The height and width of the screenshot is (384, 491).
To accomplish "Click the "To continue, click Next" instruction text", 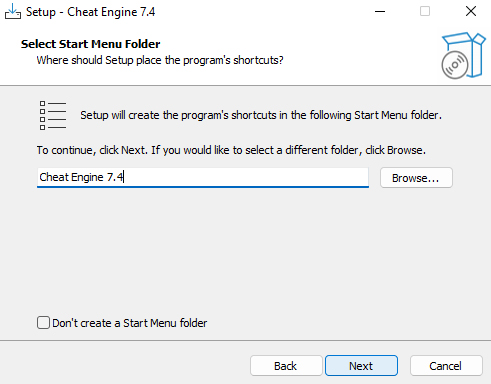I will tap(231, 150).
